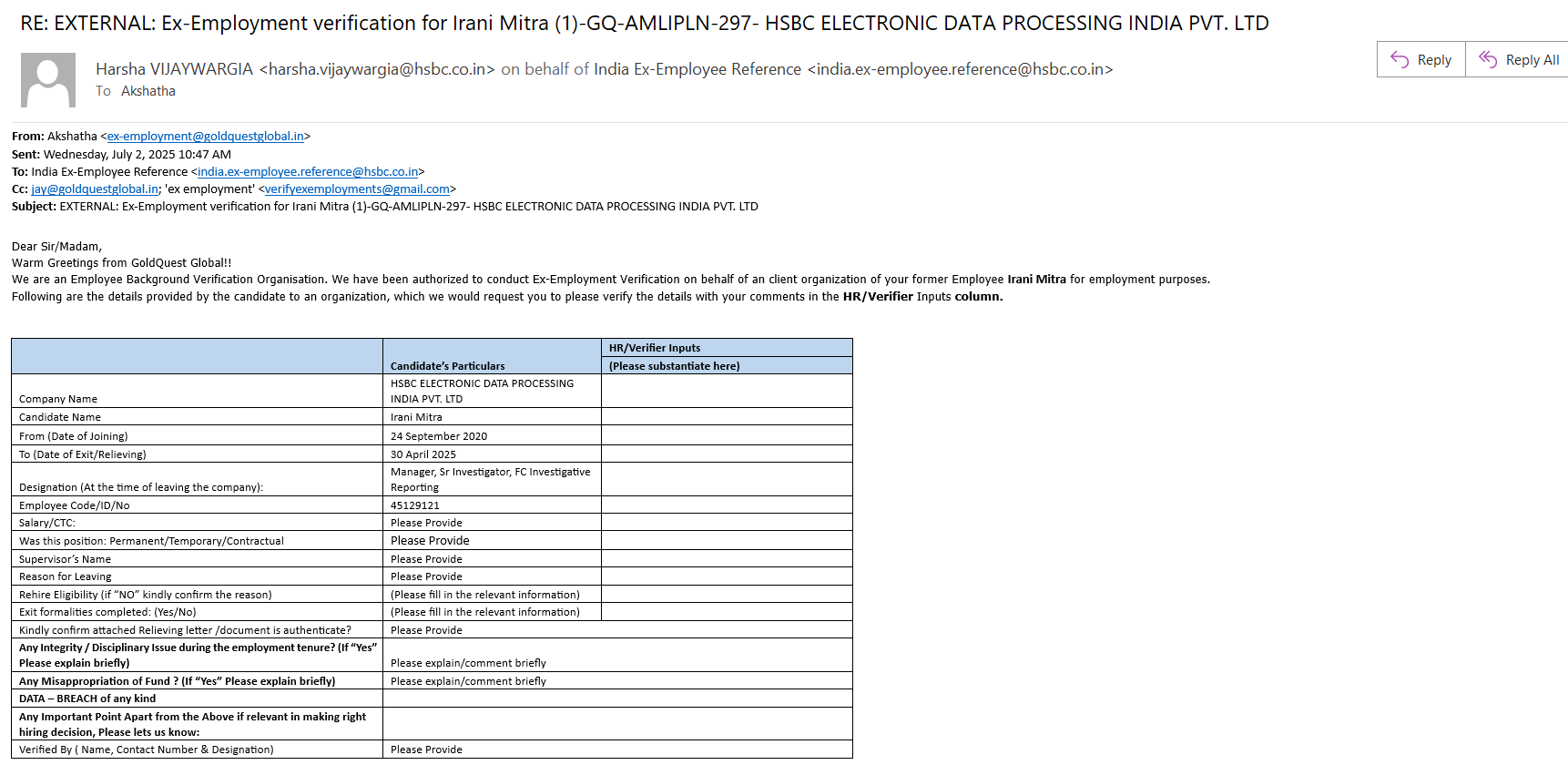
Task: Click verifier input cell for Rehire Eligibility
Action: pyautogui.click(x=726, y=595)
